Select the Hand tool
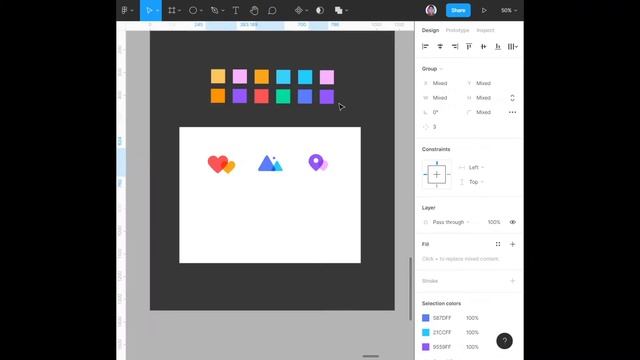 coord(254,11)
